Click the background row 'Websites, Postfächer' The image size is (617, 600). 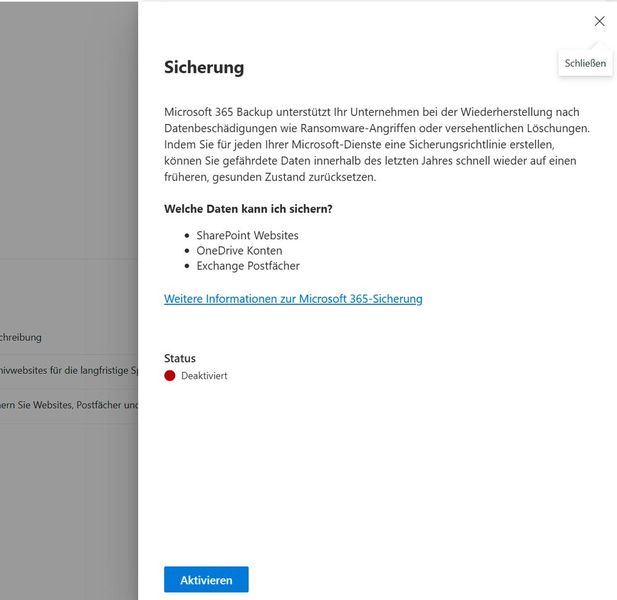[69, 405]
